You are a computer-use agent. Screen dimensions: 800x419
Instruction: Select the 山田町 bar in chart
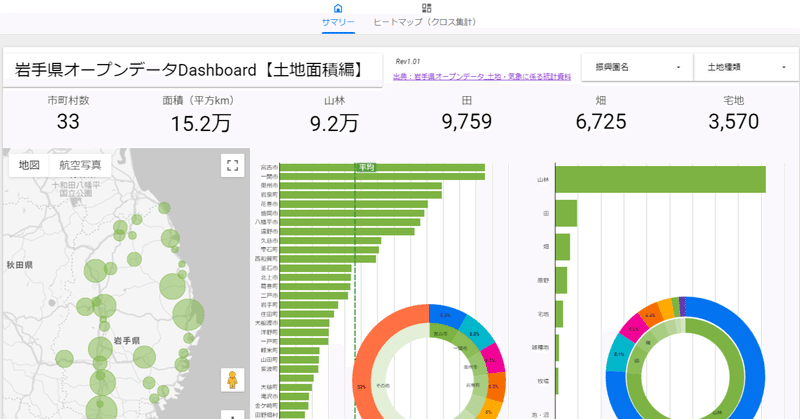click(x=299, y=360)
